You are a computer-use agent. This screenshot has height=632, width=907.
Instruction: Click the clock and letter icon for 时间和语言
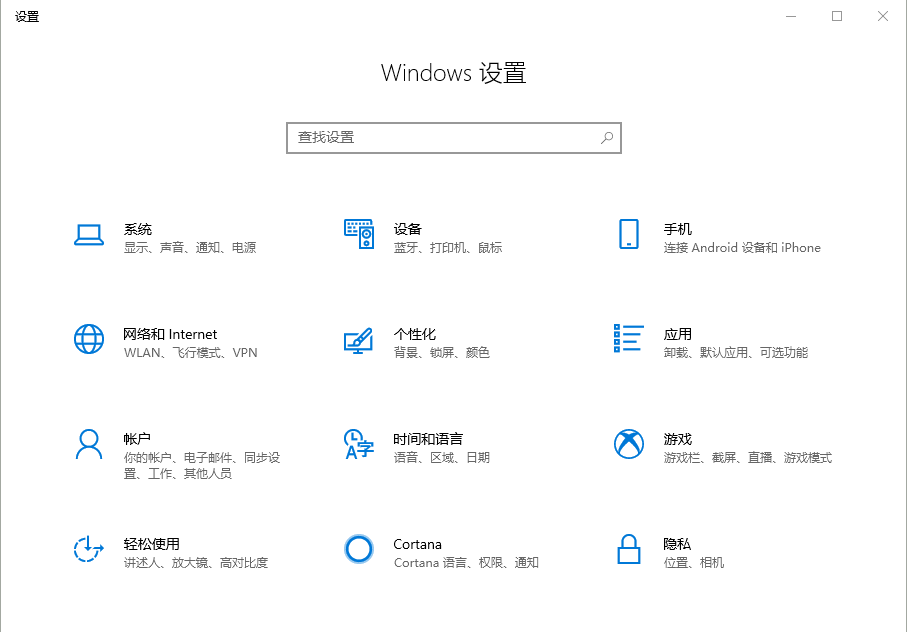pos(359,444)
